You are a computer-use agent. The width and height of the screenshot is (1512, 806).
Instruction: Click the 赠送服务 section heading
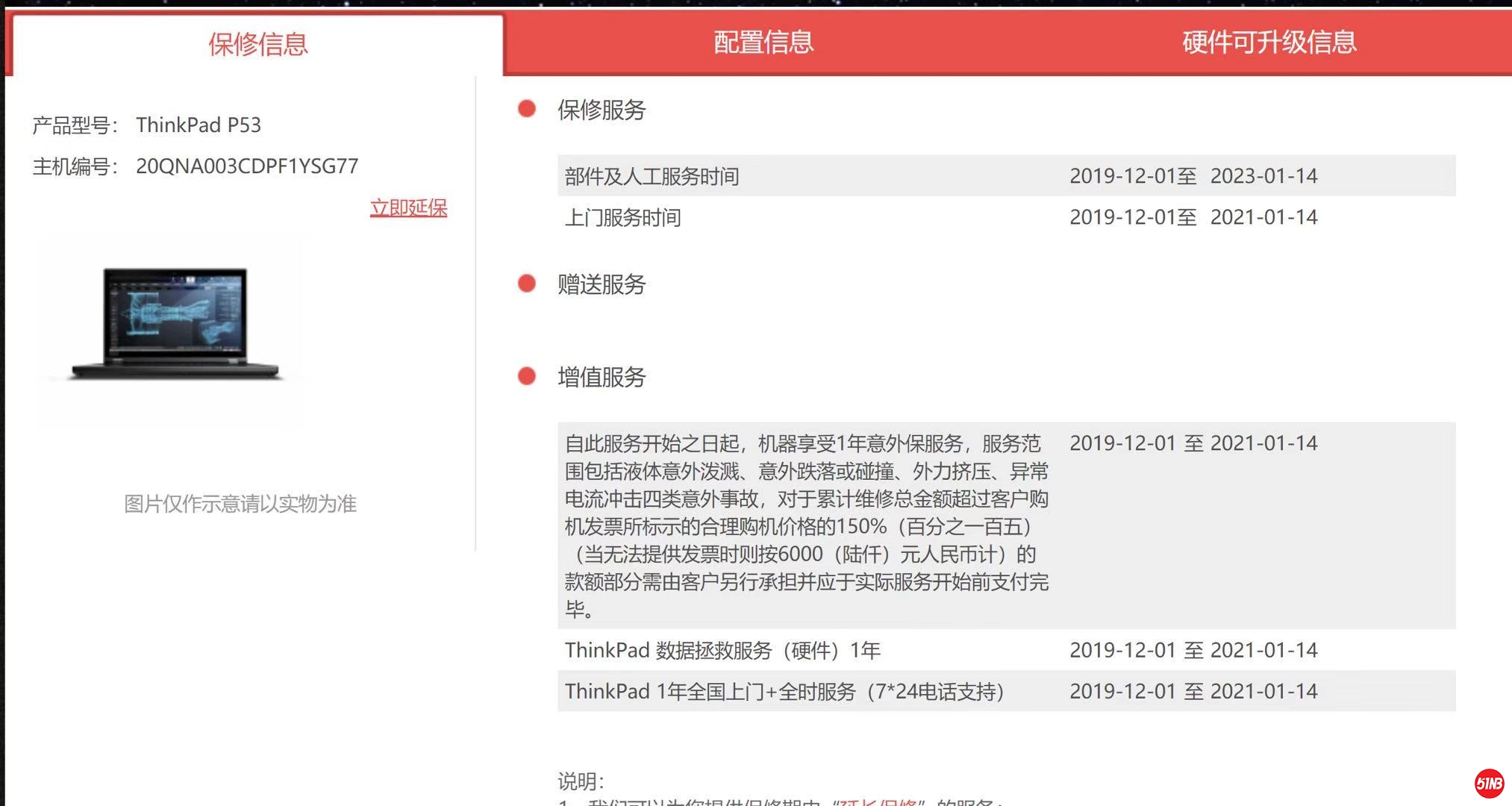602,284
